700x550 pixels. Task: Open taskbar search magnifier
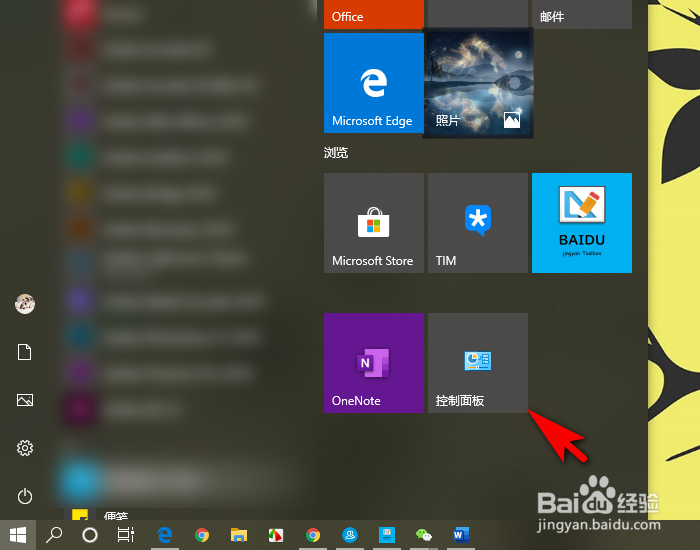coord(54,535)
